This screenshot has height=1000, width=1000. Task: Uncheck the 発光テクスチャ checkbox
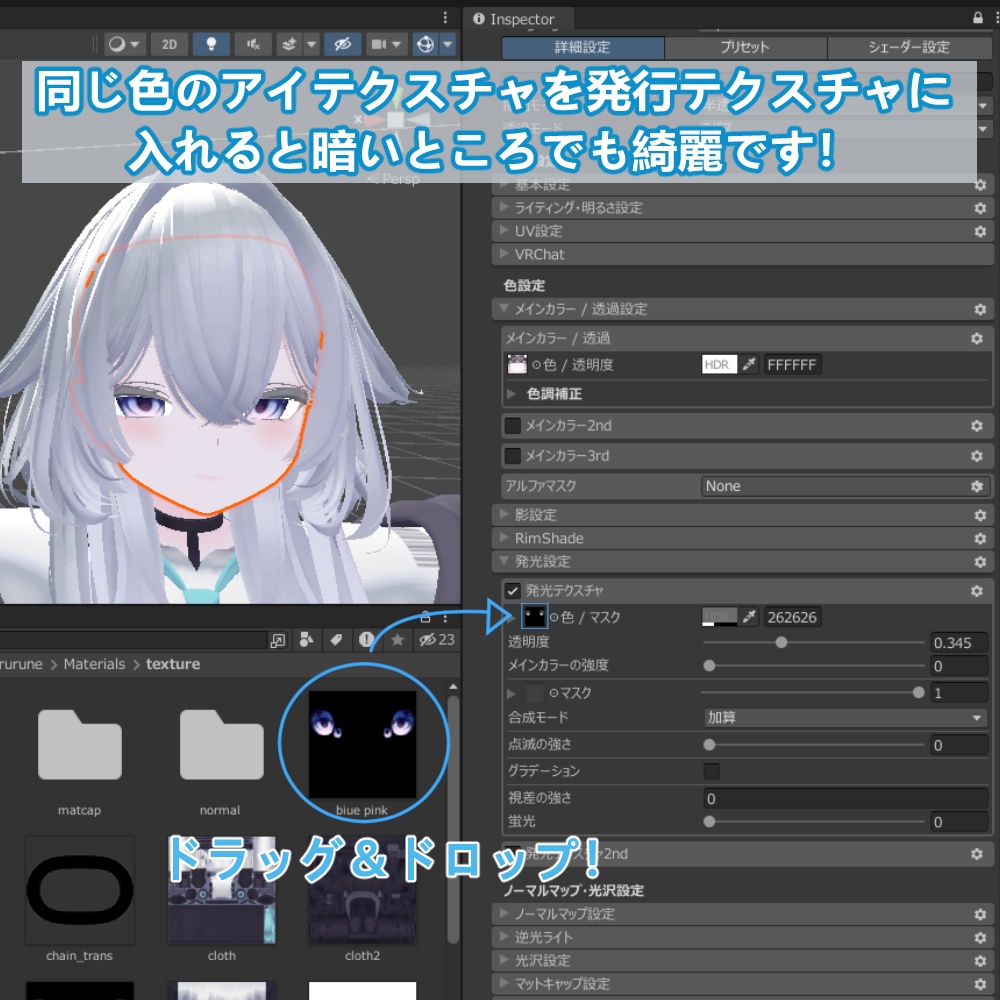click(x=513, y=591)
